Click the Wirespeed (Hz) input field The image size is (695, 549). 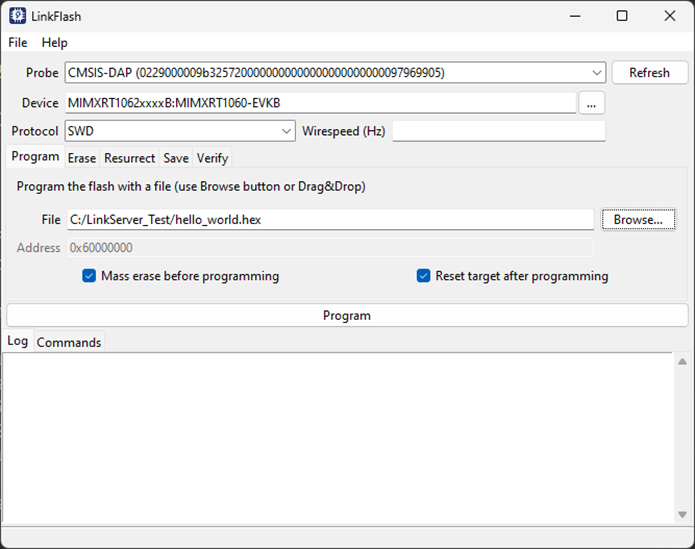(x=498, y=131)
